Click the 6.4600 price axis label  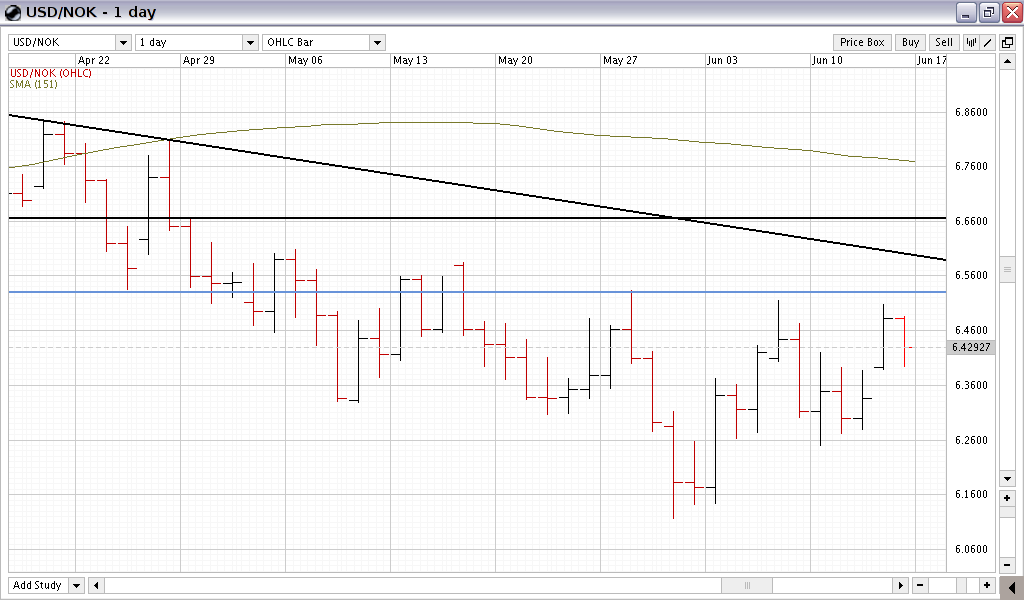[x=971, y=330]
